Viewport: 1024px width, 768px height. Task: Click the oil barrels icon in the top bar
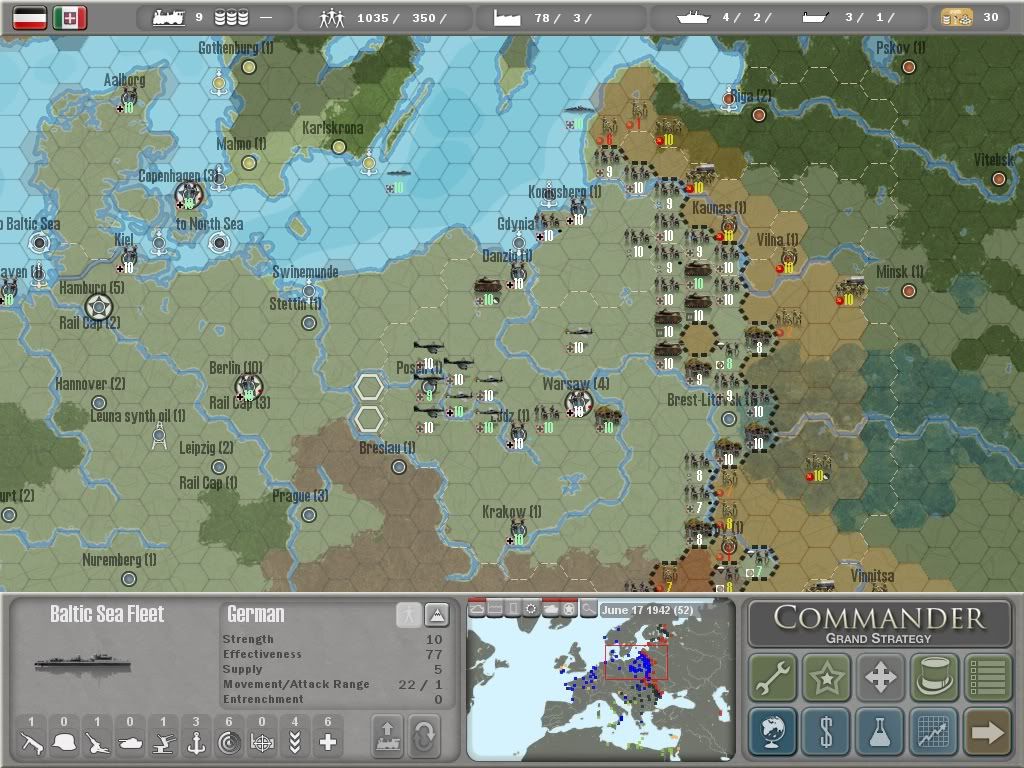tap(231, 18)
